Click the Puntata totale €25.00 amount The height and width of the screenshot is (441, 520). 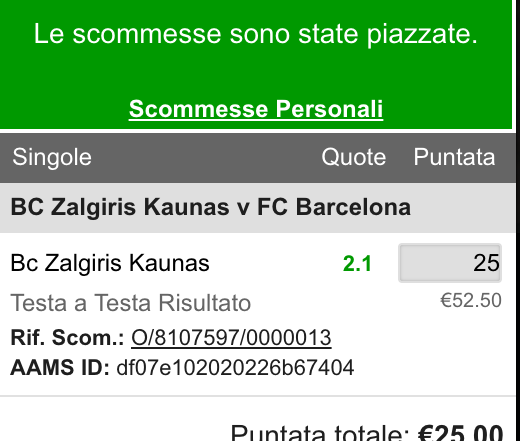[460, 433]
